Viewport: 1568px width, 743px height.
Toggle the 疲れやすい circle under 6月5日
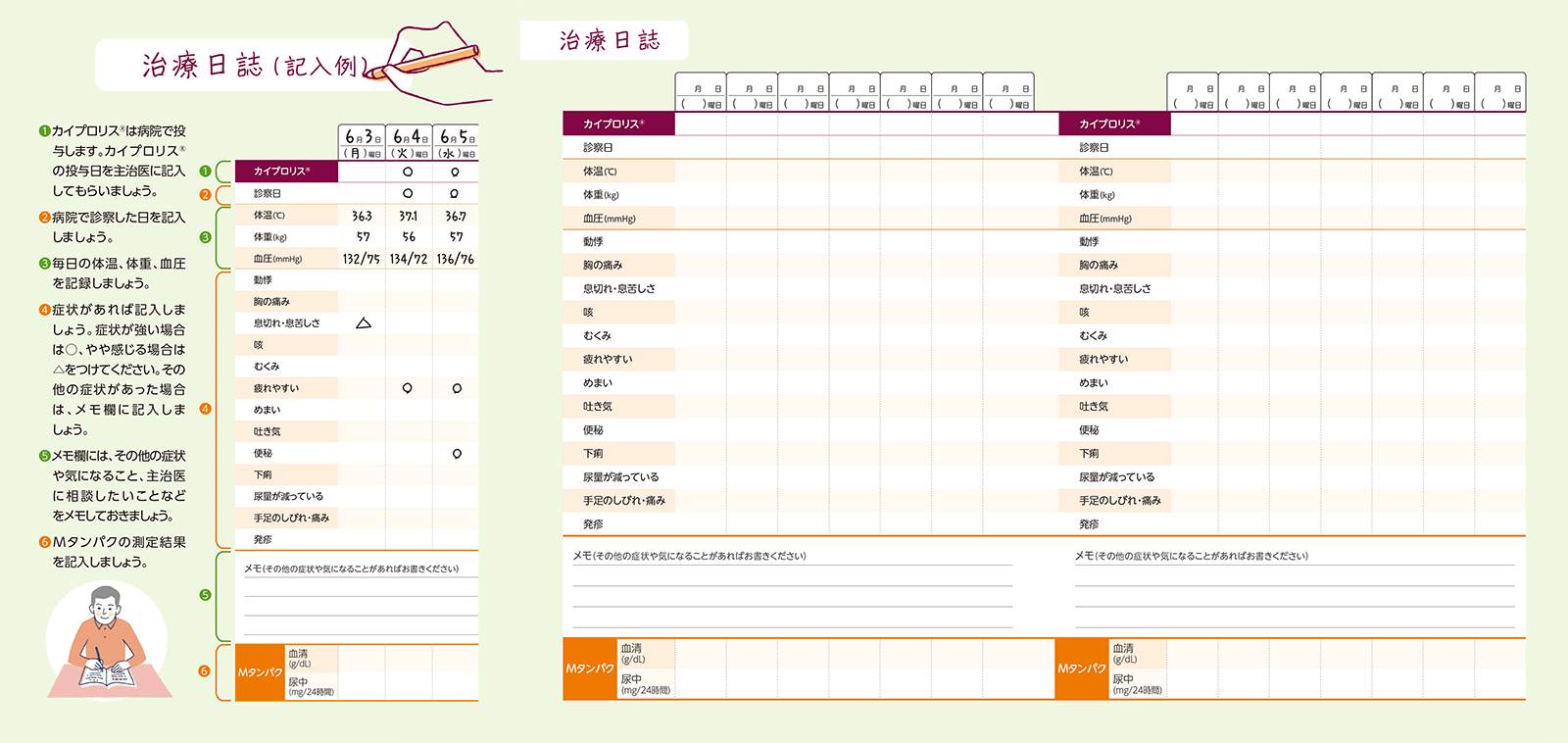457,388
